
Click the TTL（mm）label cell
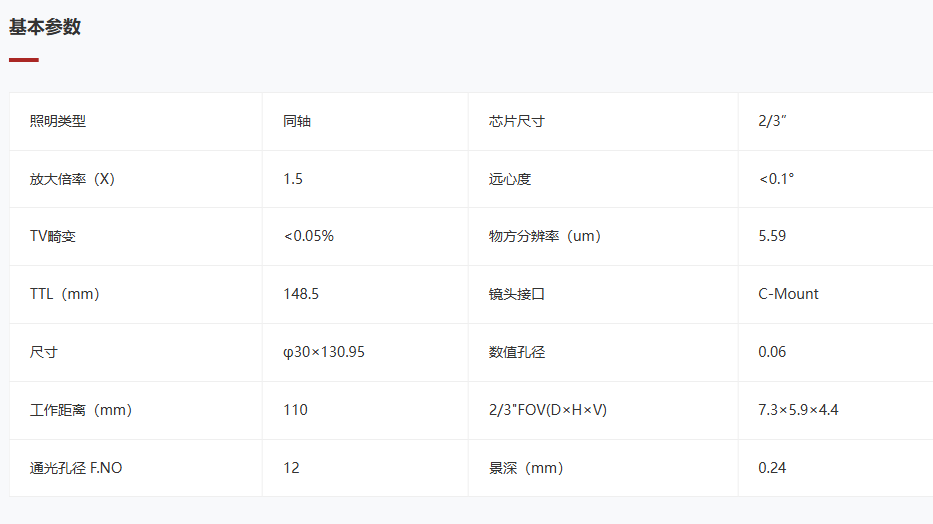[65, 294]
